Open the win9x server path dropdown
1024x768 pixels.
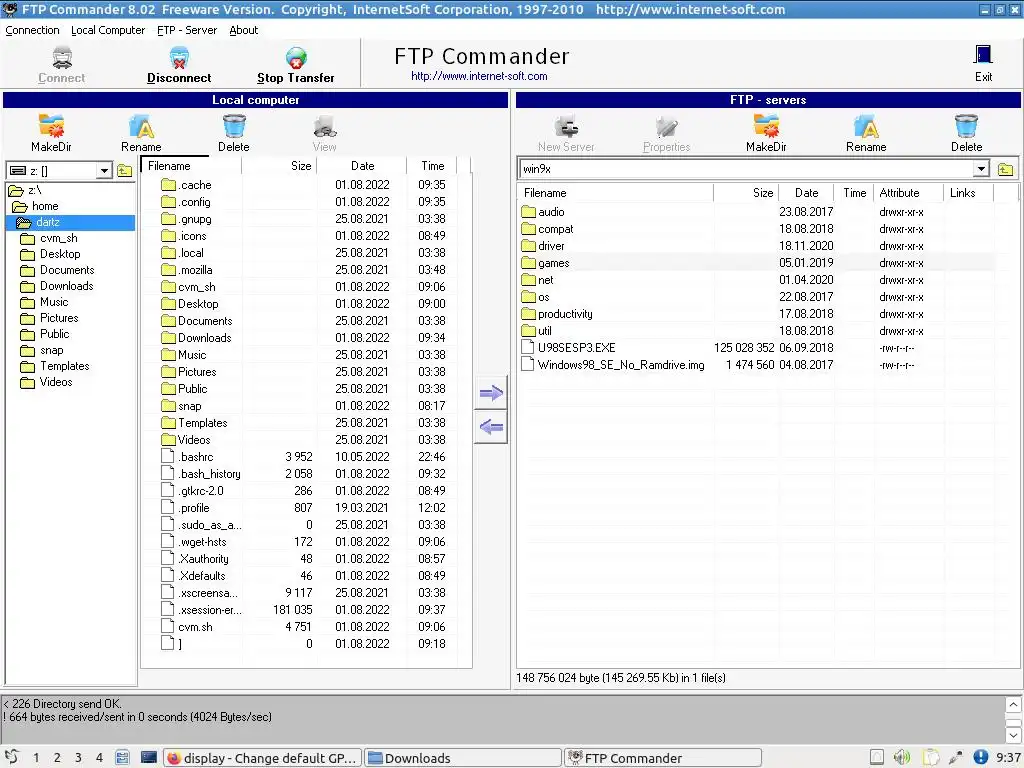coord(980,169)
